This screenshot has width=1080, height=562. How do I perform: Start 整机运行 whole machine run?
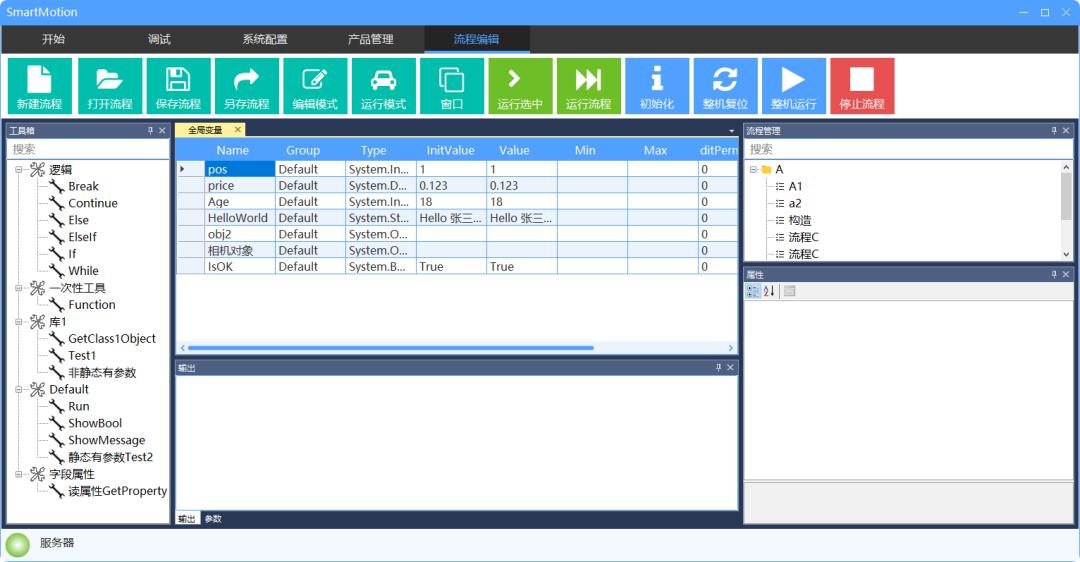(793, 85)
